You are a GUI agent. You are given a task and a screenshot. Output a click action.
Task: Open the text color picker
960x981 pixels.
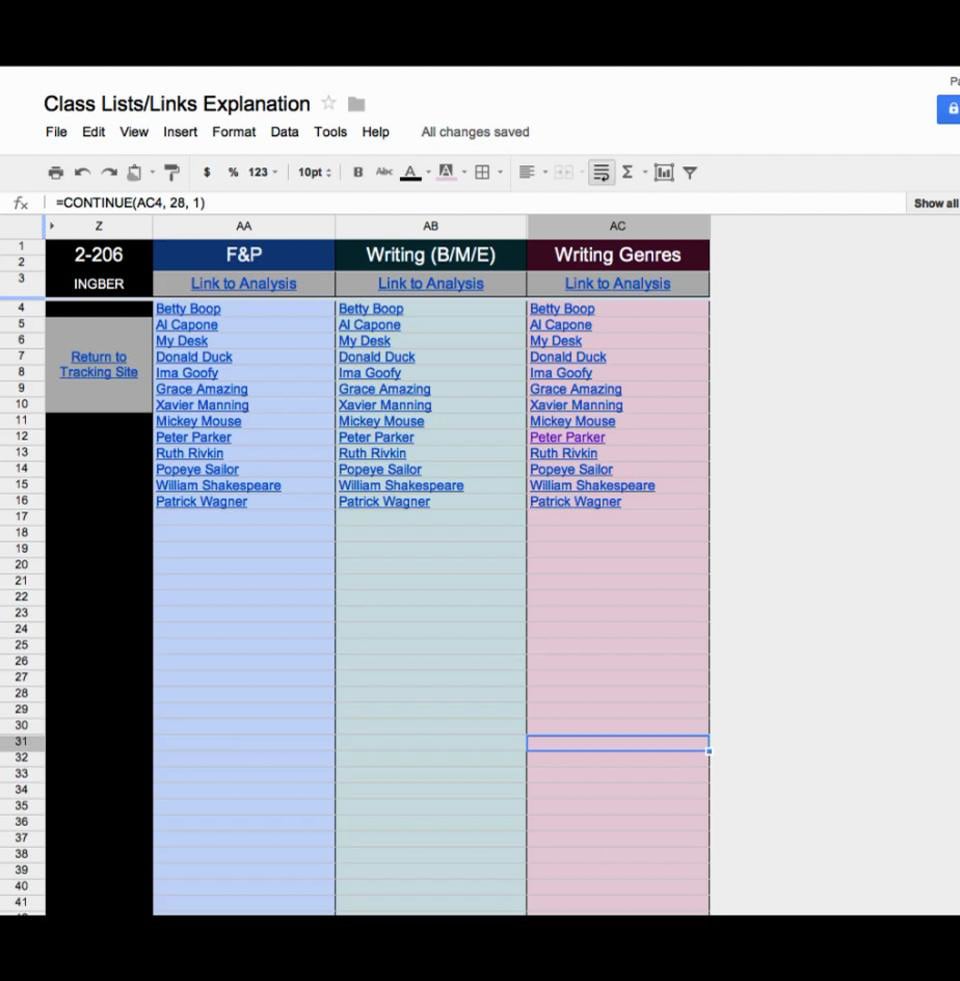coord(411,173)
